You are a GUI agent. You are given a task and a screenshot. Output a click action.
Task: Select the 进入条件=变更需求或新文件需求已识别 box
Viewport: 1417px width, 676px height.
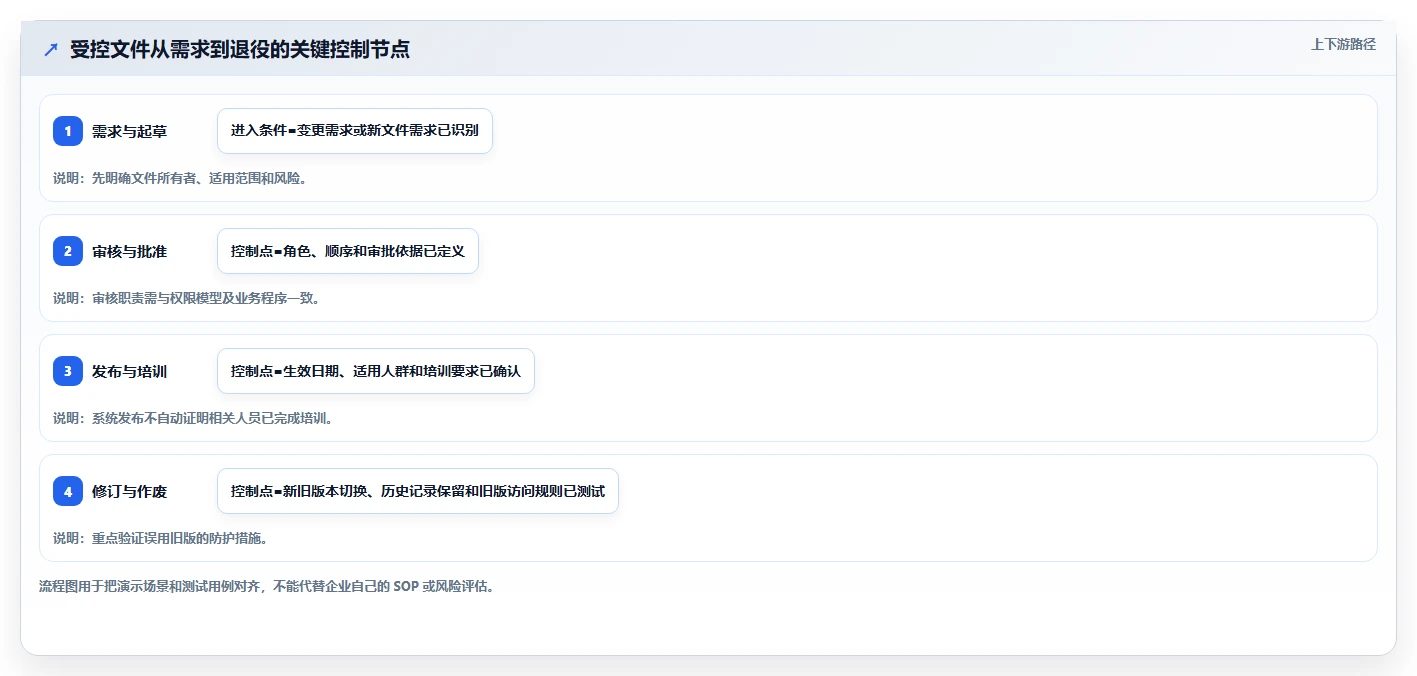[355, 131]
